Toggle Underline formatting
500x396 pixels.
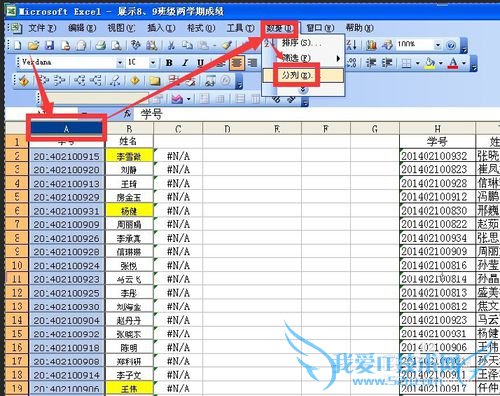200,63
